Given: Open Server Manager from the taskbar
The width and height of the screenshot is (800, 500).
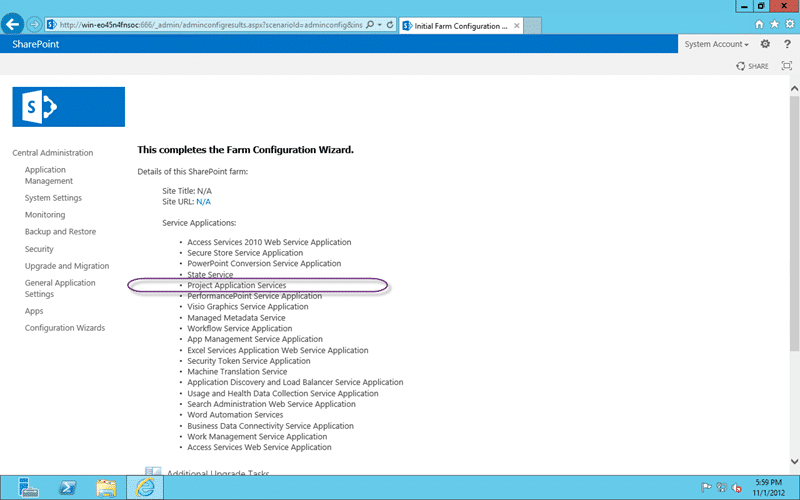Looking at the screenshot, I should click(x=28, y=488).
